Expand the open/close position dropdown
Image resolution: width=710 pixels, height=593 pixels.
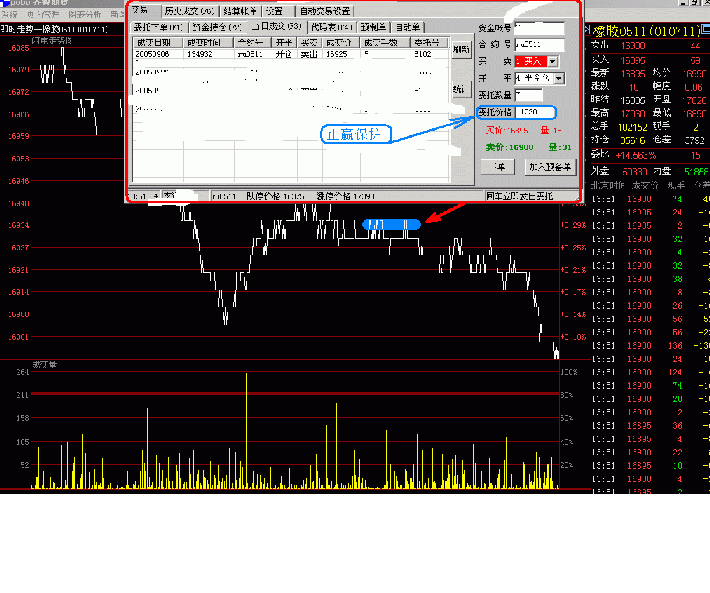(559, 78)
